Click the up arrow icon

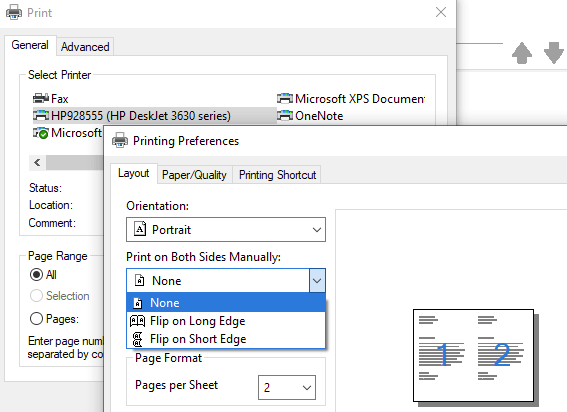pyautogui.click(x=521, y=53)
